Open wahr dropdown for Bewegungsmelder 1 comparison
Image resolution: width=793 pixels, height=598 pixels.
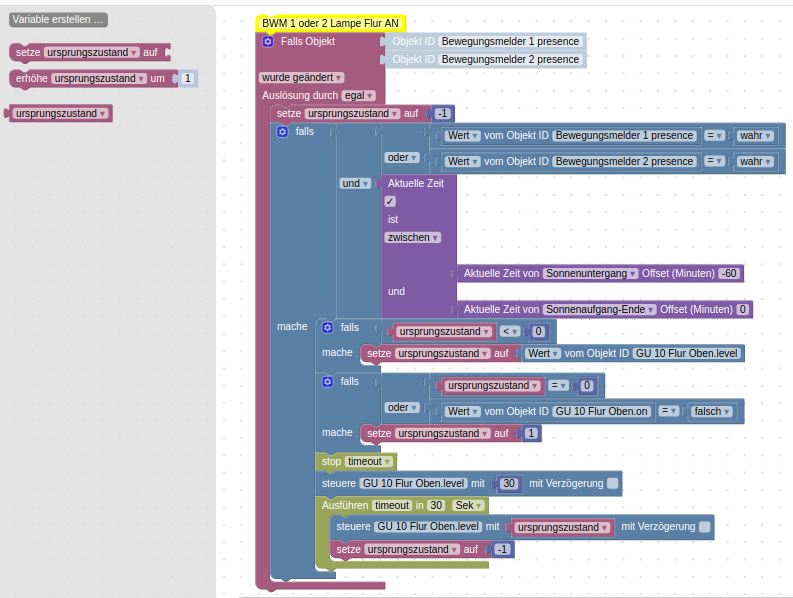755,136
